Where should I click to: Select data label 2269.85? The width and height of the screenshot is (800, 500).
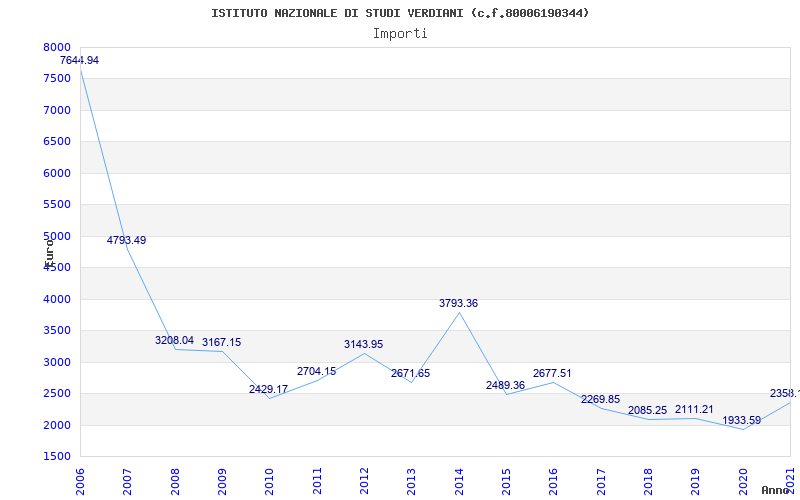[601, 399]
